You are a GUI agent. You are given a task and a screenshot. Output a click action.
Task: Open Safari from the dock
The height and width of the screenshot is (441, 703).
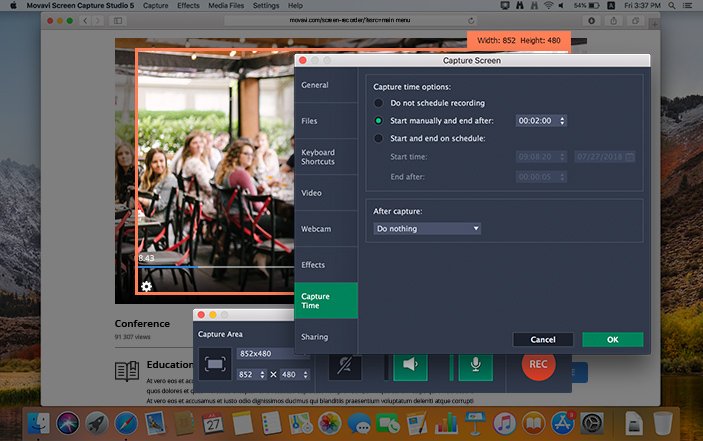[126, 423]
